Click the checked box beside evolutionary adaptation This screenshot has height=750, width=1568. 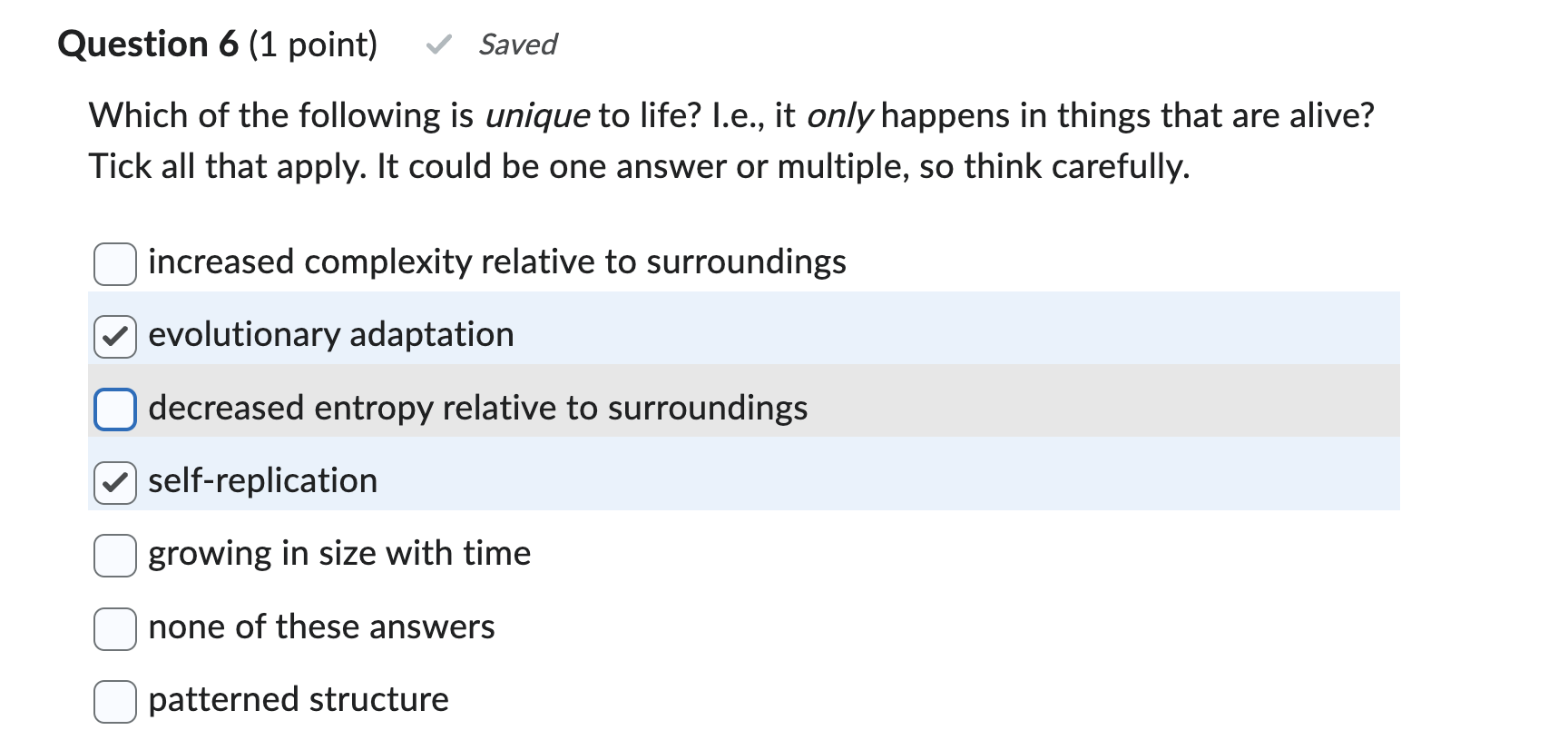coord(114,336)
